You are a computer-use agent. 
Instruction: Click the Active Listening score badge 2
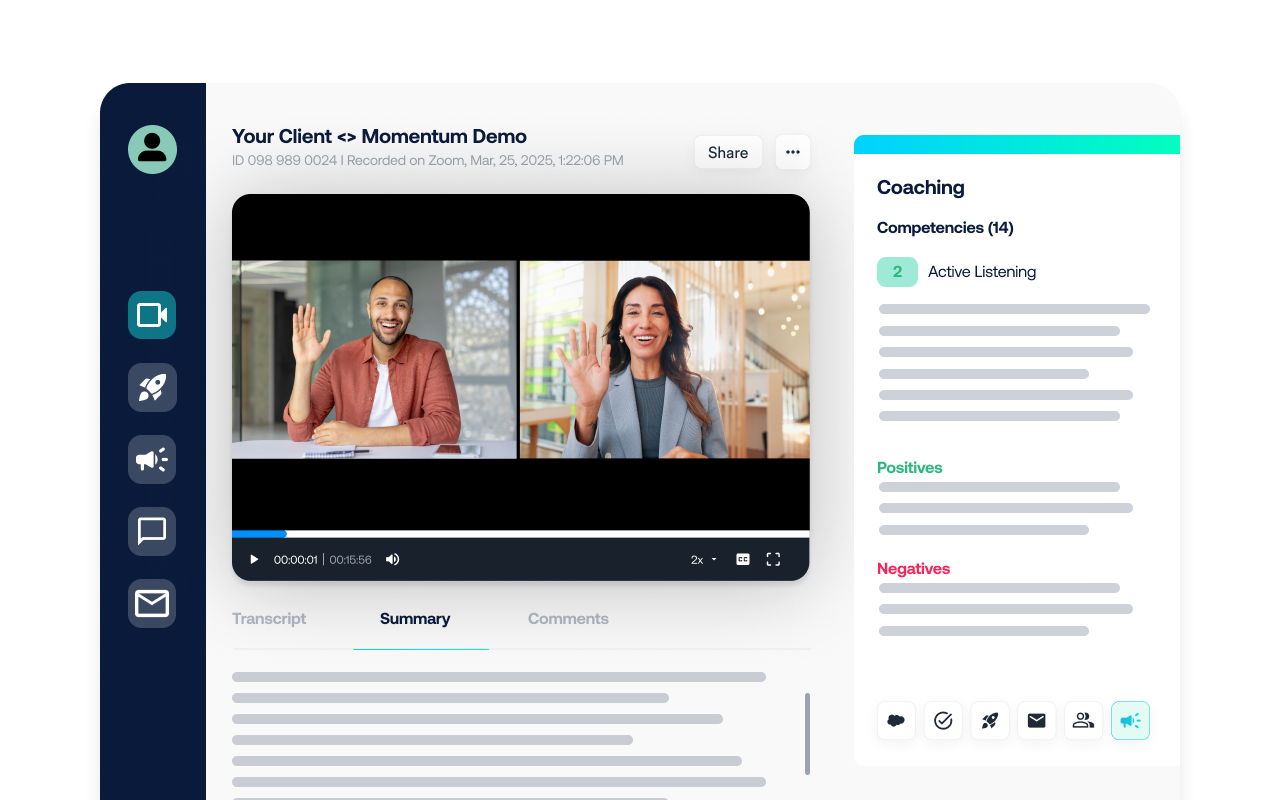click(x=897, y=272)
